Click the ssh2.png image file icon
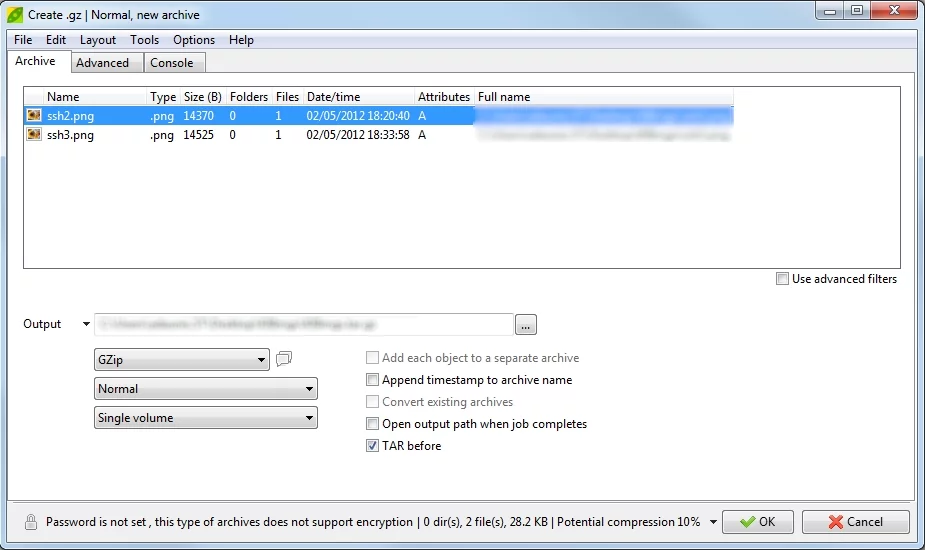This screenshot has height=550, width=925. 34,115
